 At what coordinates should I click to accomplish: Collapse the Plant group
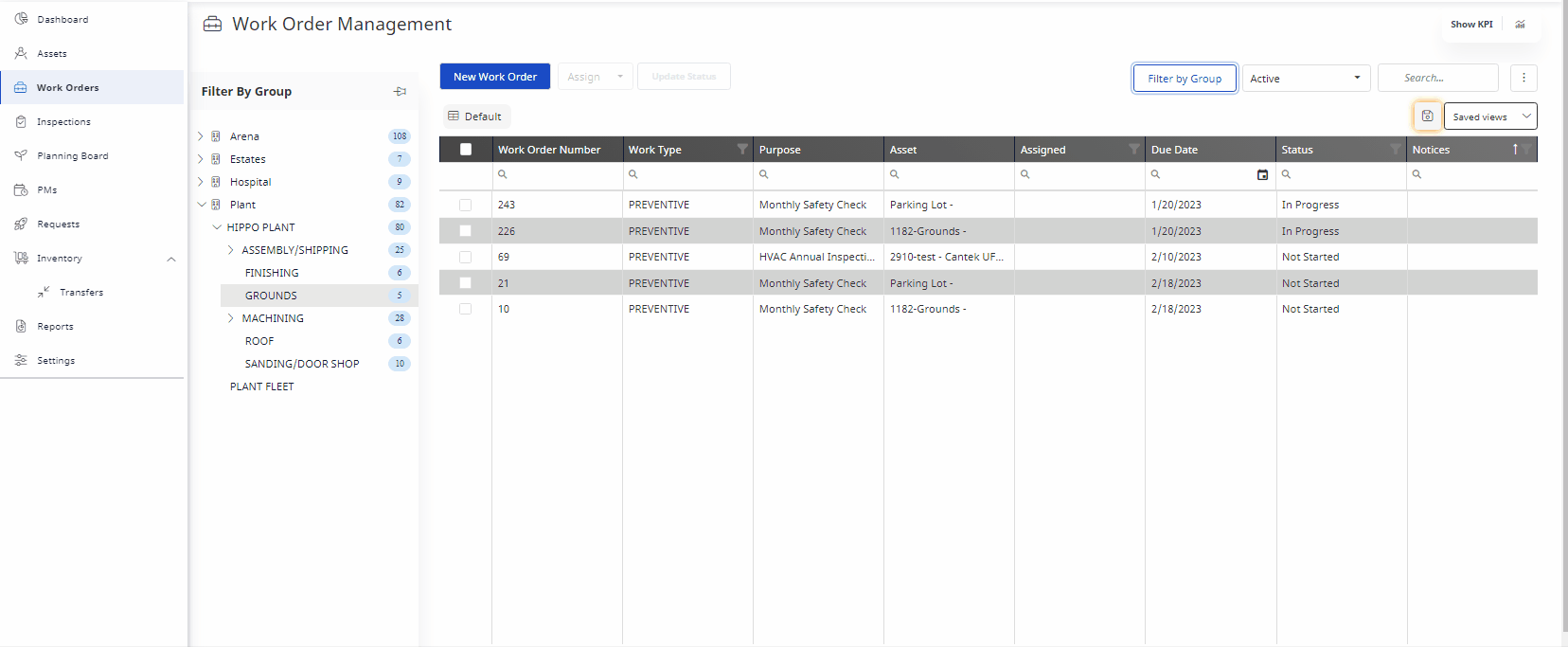click(201, 205)
